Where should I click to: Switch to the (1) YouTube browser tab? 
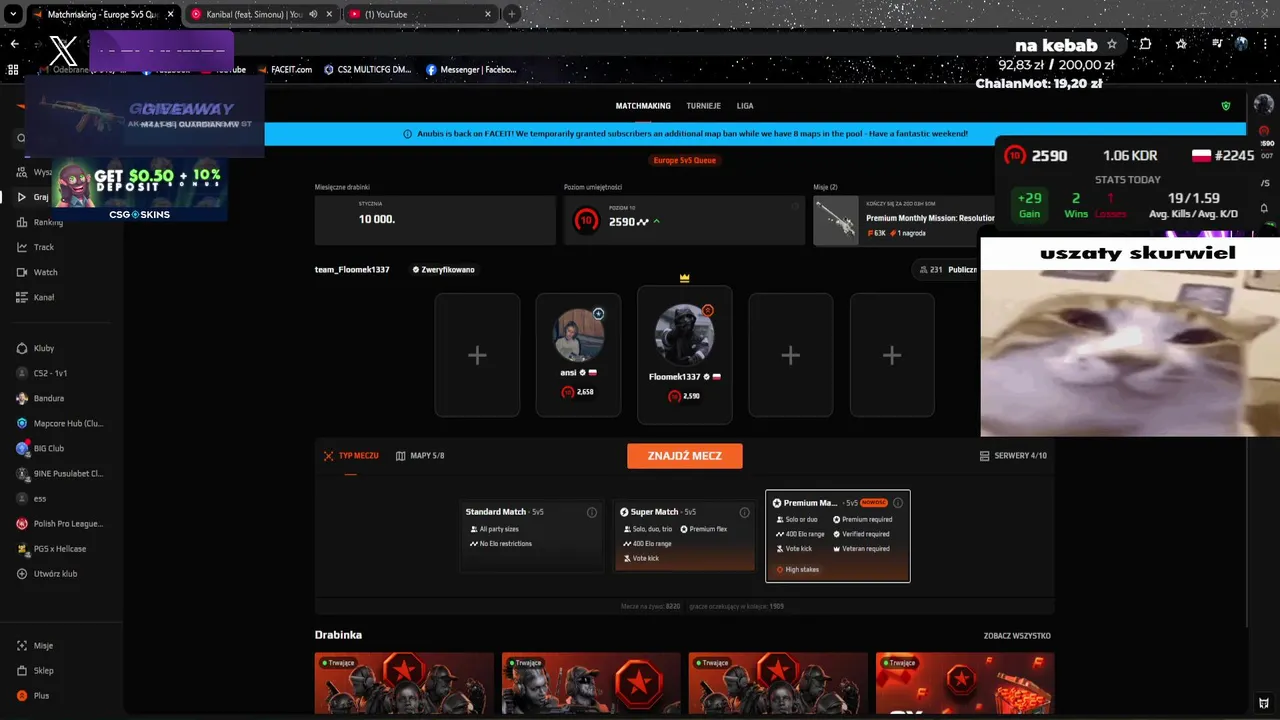click(420, 14)
